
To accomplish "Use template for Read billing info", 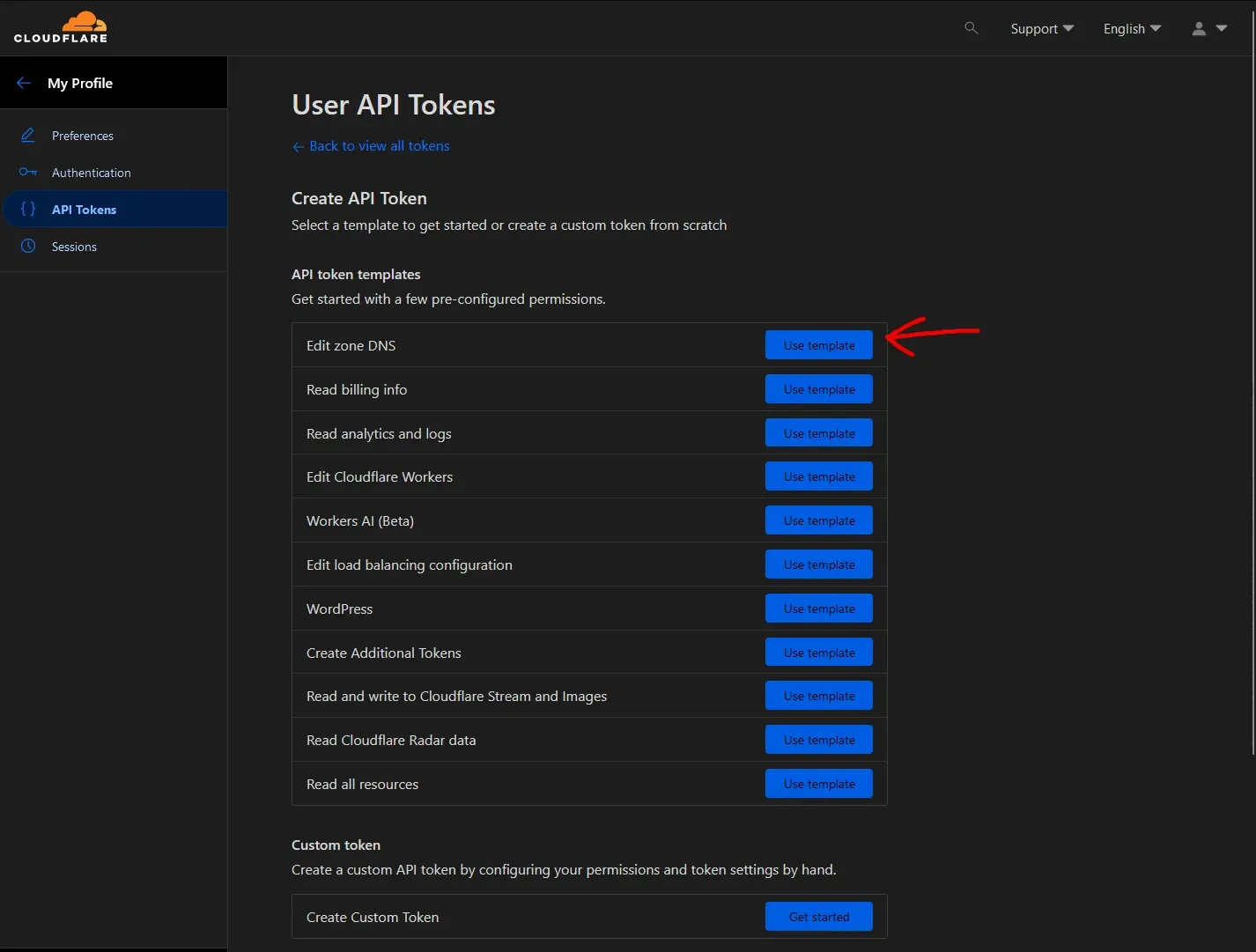I will point(818,388).
